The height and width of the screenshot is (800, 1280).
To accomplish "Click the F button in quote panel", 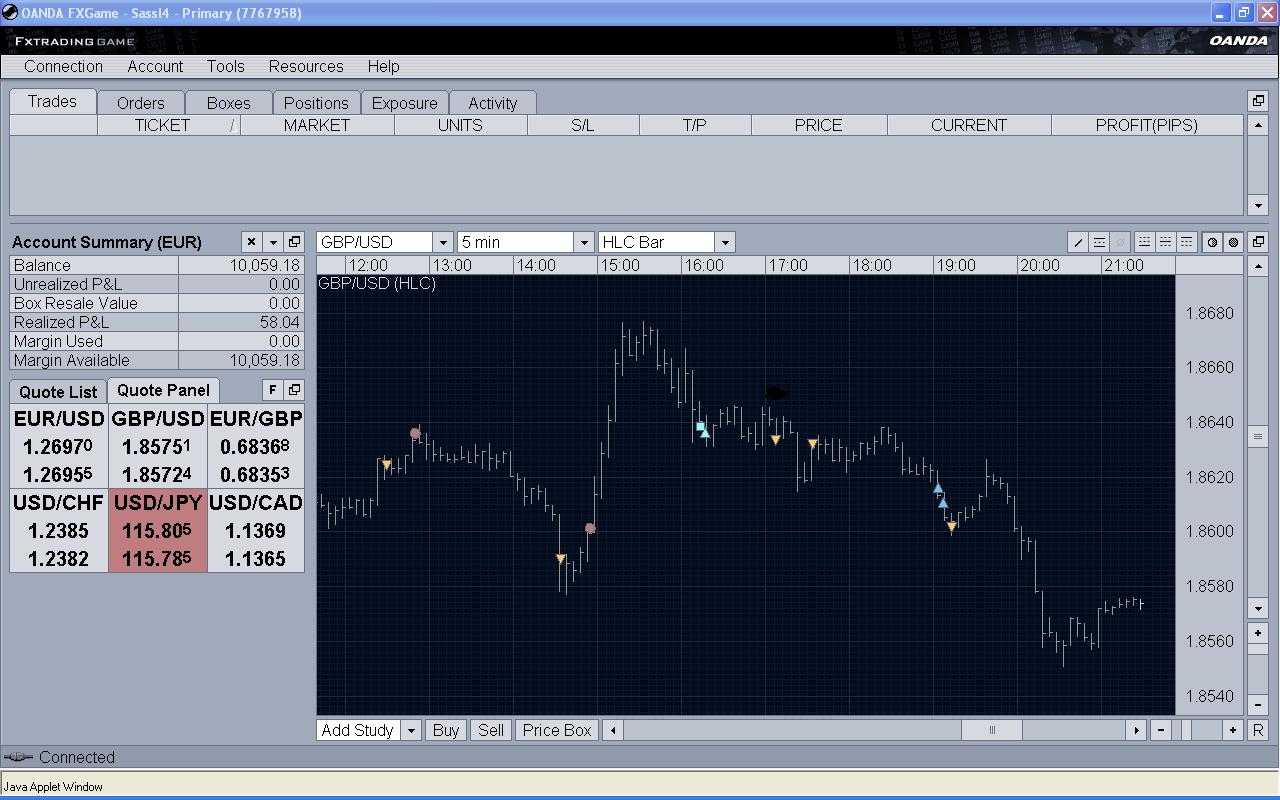I will click(272, 390).
